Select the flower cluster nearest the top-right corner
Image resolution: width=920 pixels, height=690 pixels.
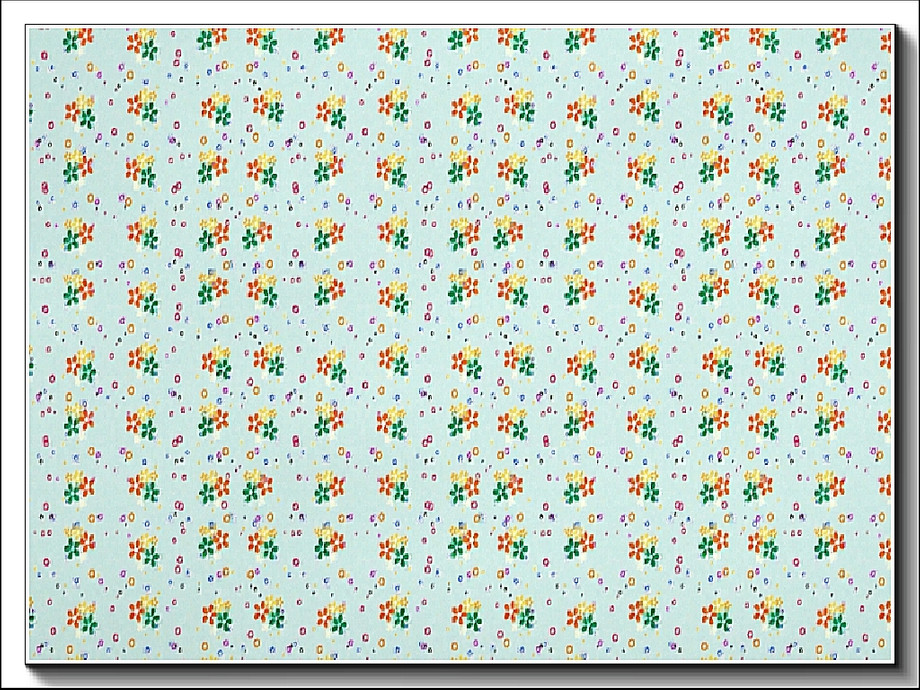pyautogui.click(x=829, y=41)
